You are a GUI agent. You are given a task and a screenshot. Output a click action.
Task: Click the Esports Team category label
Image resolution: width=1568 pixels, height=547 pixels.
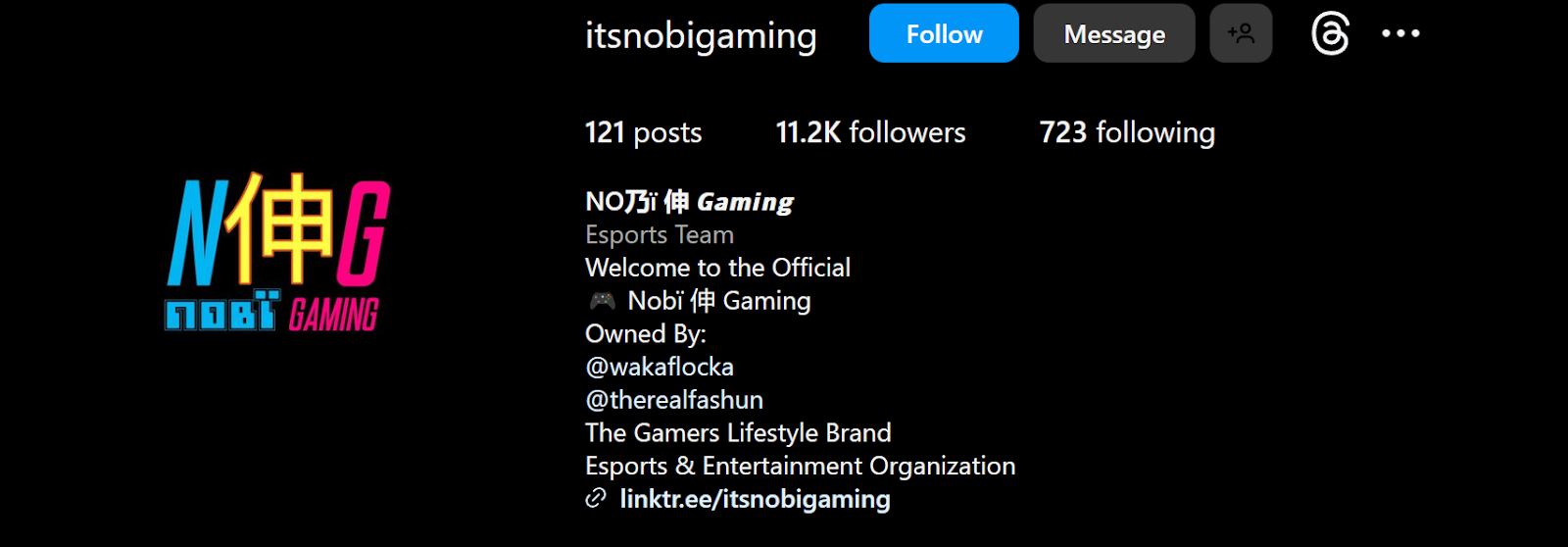click(660, 235)
